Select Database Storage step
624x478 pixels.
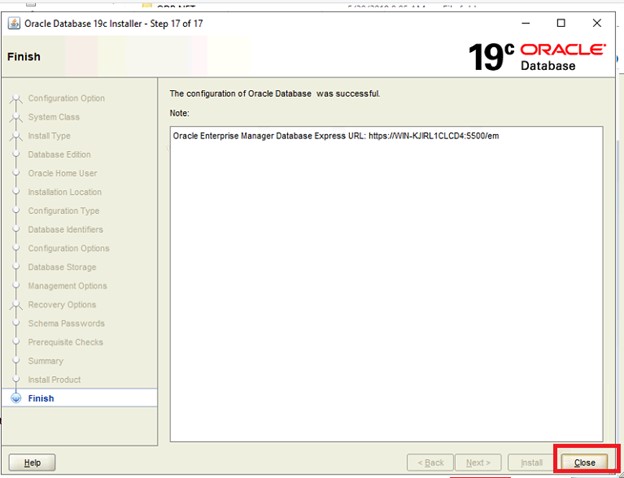(62, 267)
